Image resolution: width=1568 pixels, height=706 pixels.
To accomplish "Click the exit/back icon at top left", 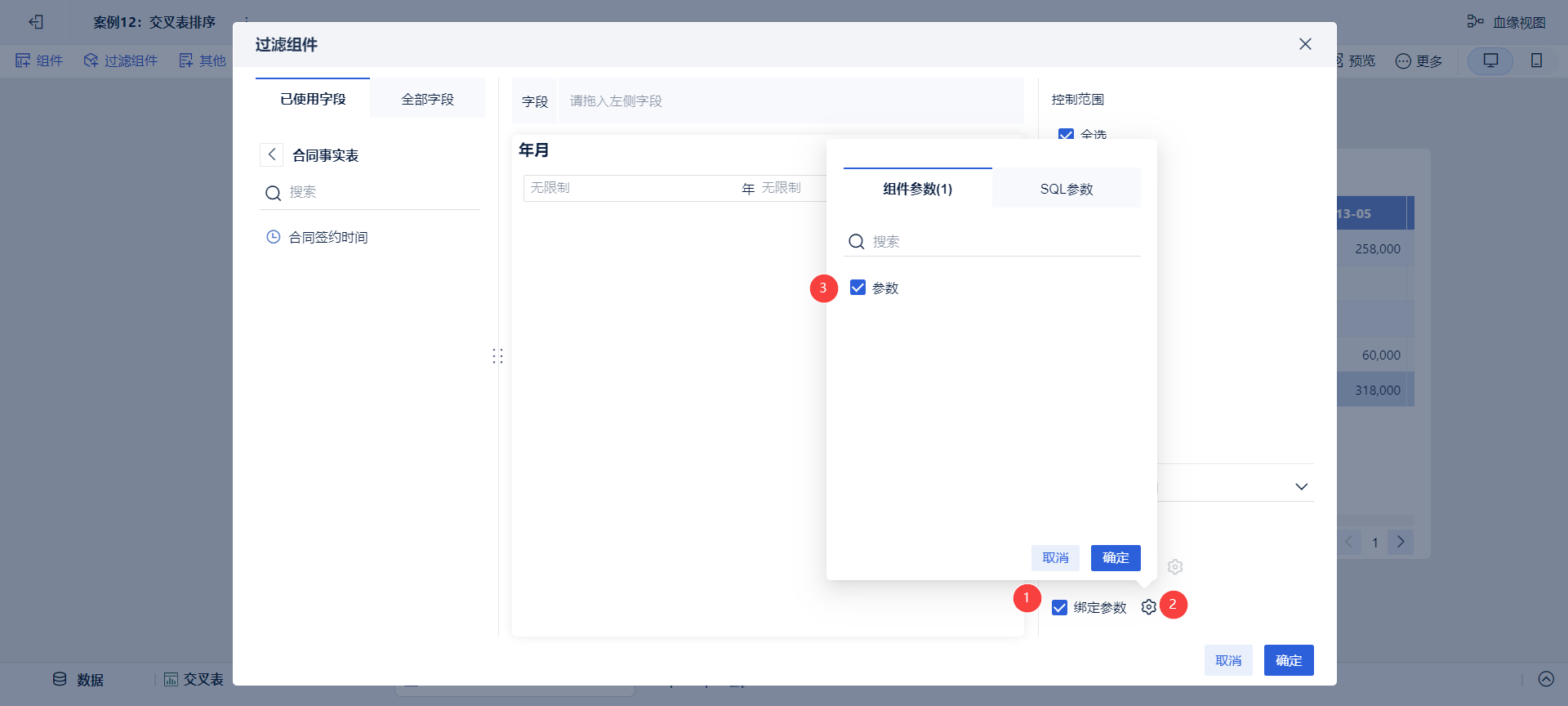I will click(x=36, y=22).
